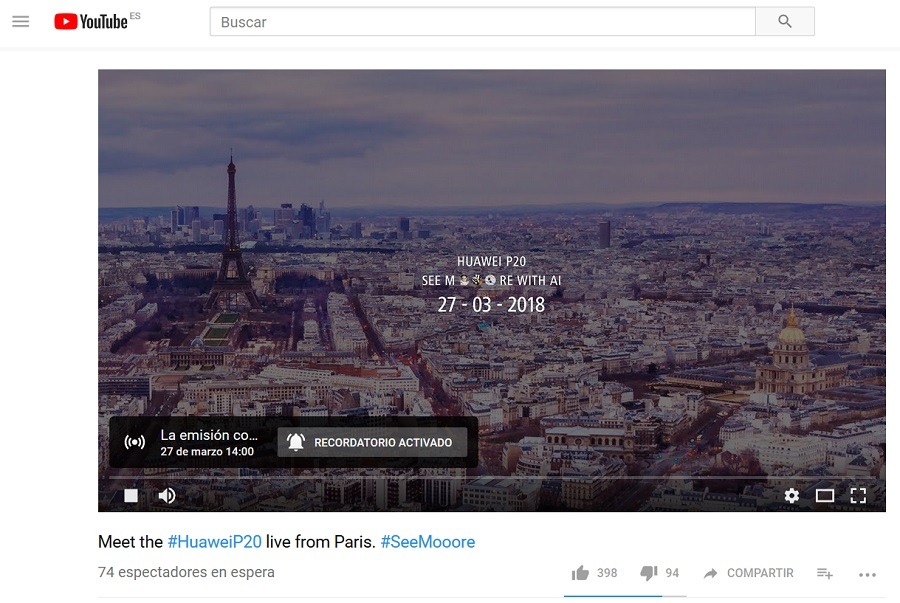900x603 pixels.
Task: Open the hamburger guide menu
Action: 21,22
